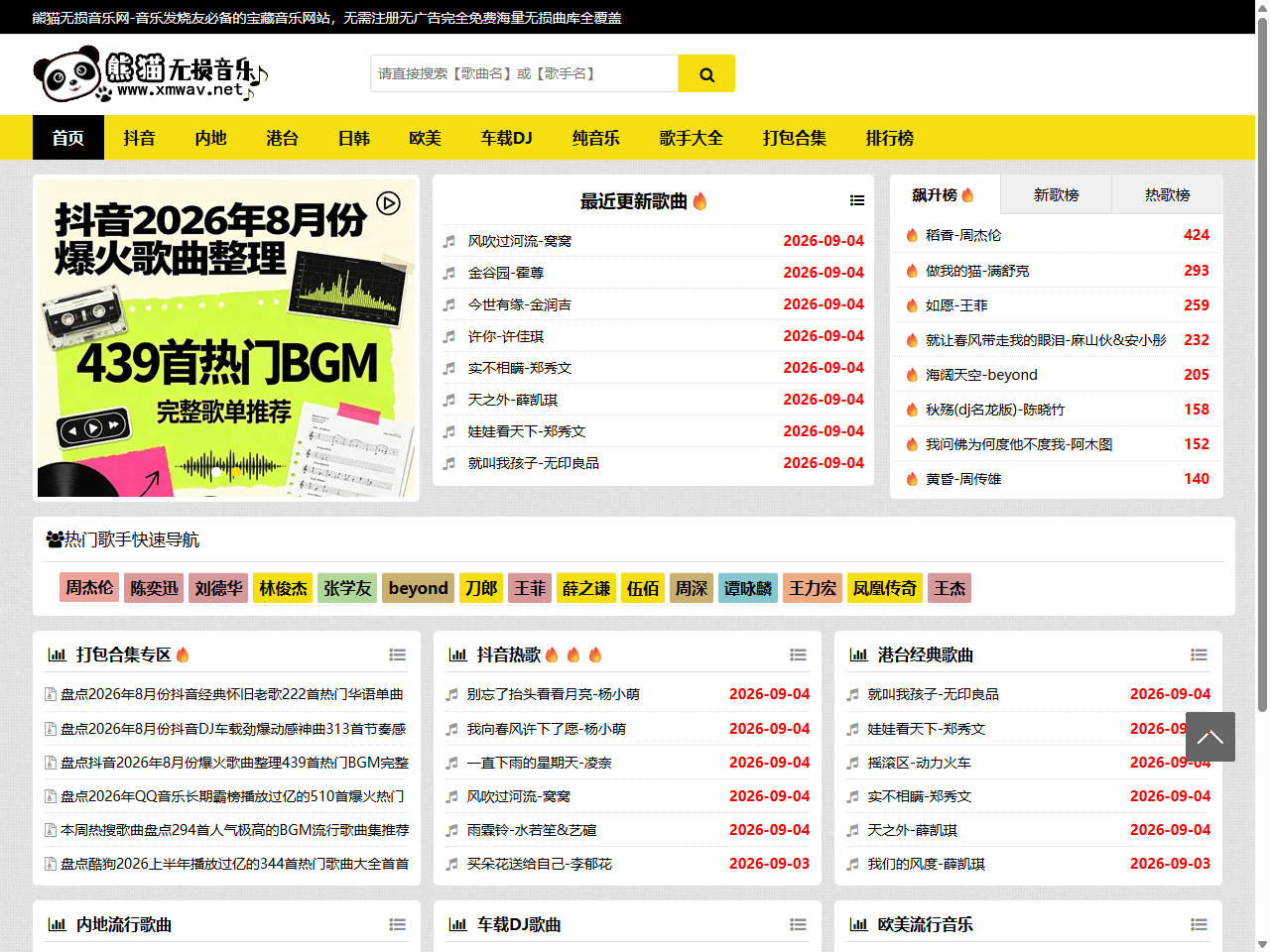This screenshot has height=952, width=1270.
Task: Select 凤凰传奇 singer tag
Action: [885, 588]
